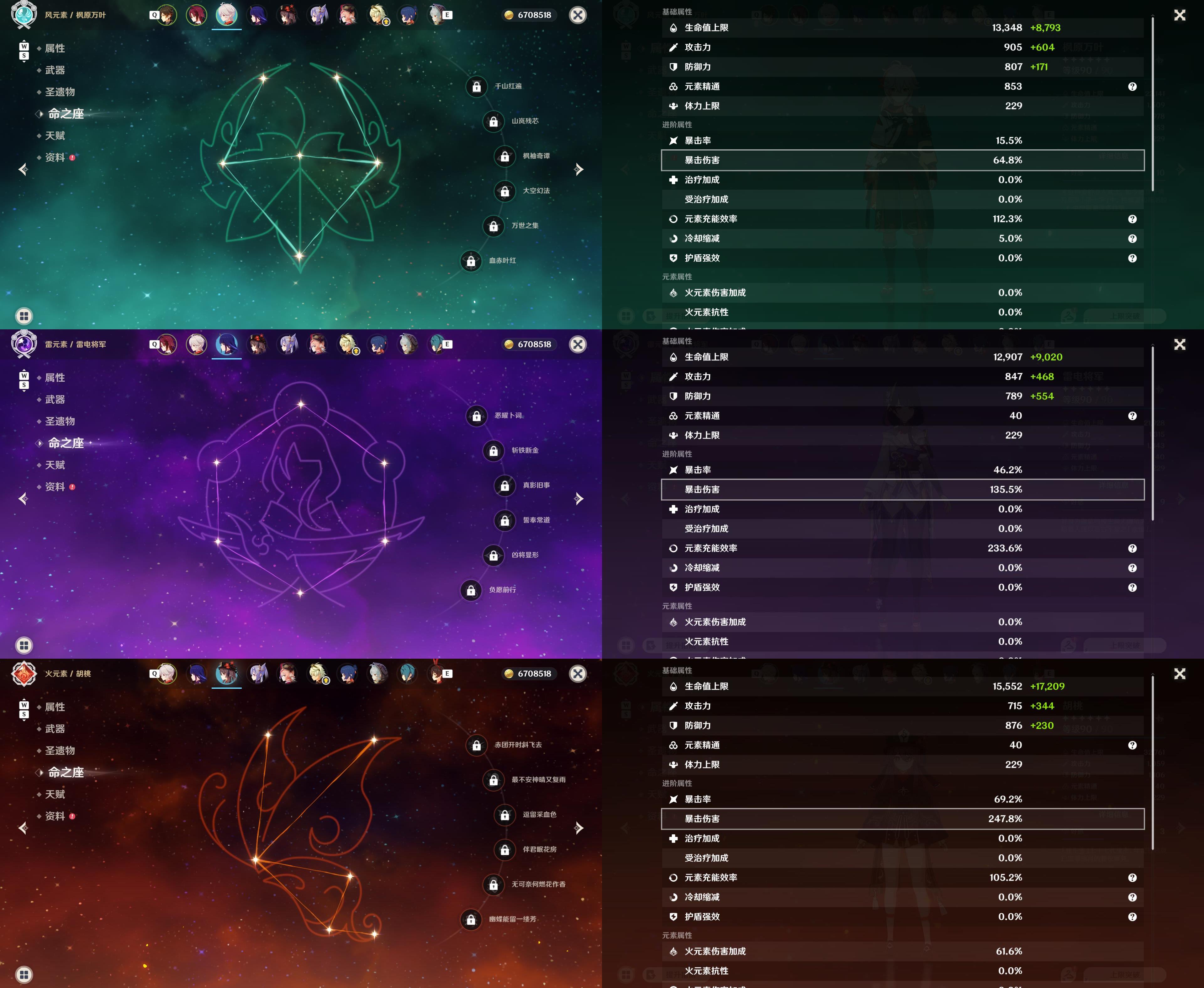1204x988 pixels.
Task: Select the locked 山岚残芯 constellation node
Action: (493, 121)
